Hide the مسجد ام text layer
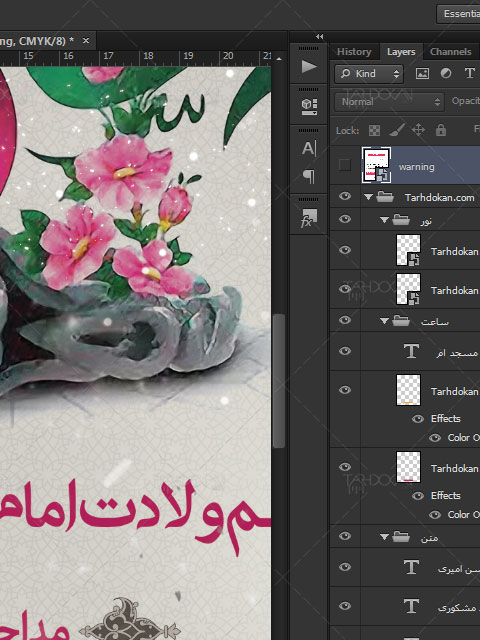Viewport: 480px width, 640px height. (x=345, y=351)
